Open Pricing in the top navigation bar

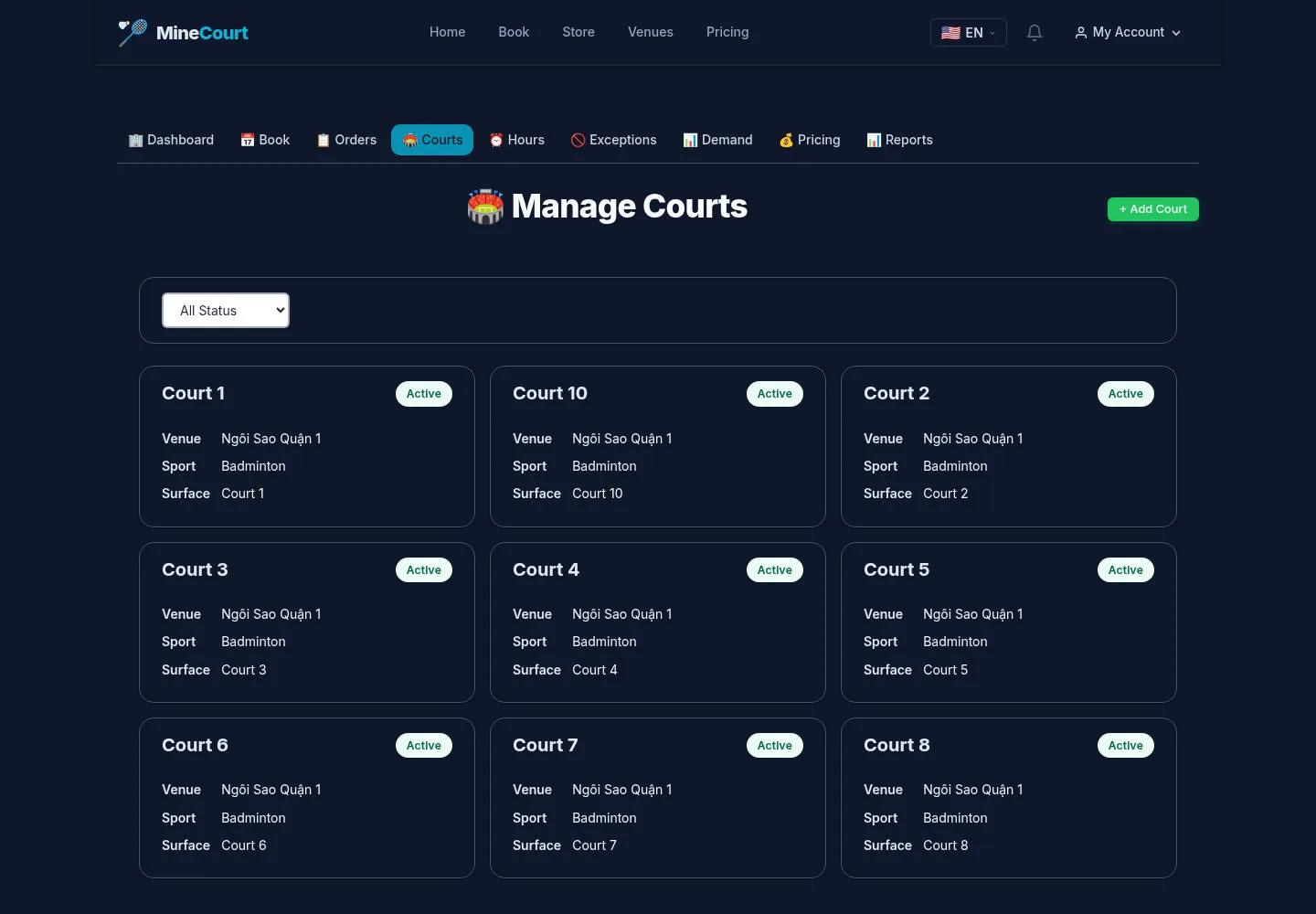[x=727, y=32]
